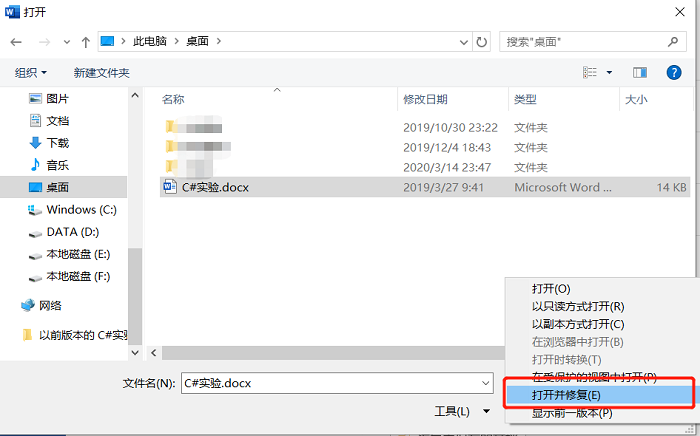700x436 pixels.
Task: Click the change view layout icon
Action: [590, 72]
